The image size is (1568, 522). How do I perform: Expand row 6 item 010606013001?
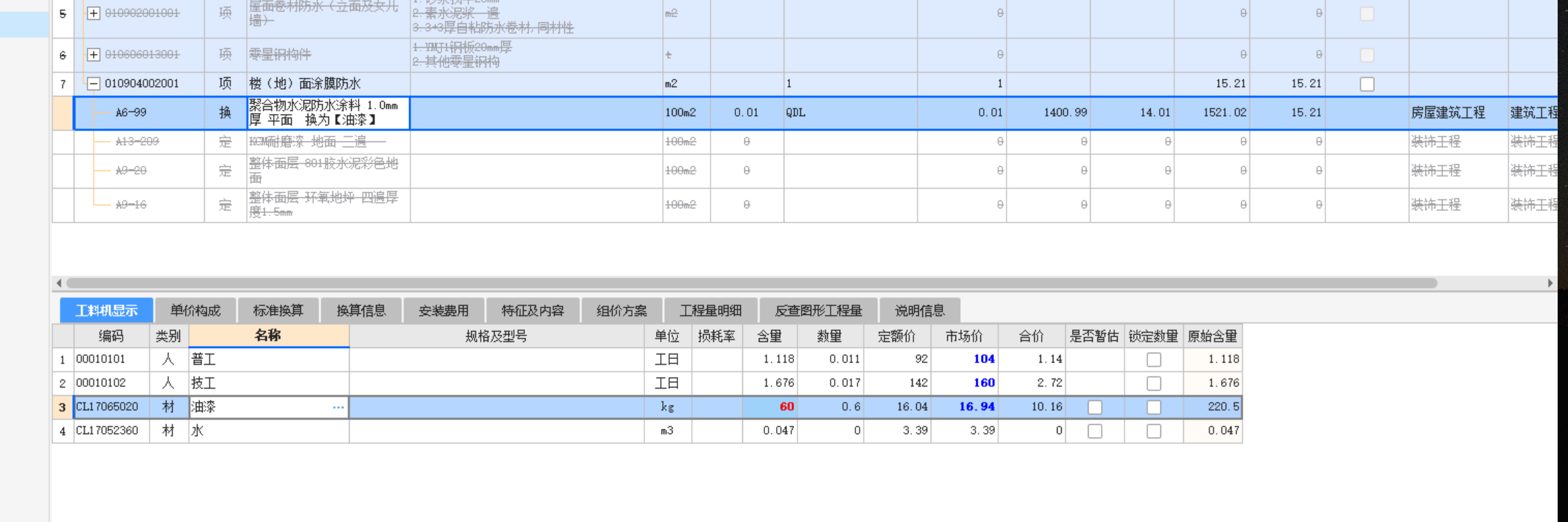93,55
